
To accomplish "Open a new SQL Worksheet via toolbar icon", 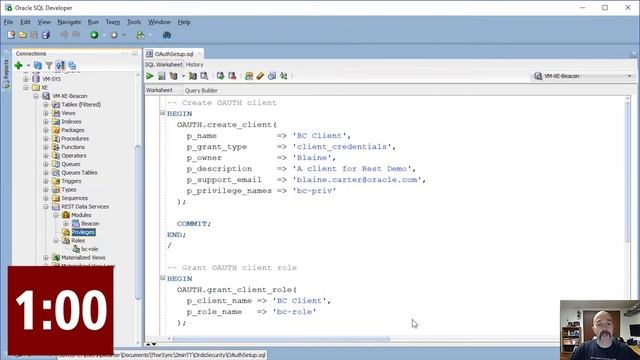I will click(140, 35).
